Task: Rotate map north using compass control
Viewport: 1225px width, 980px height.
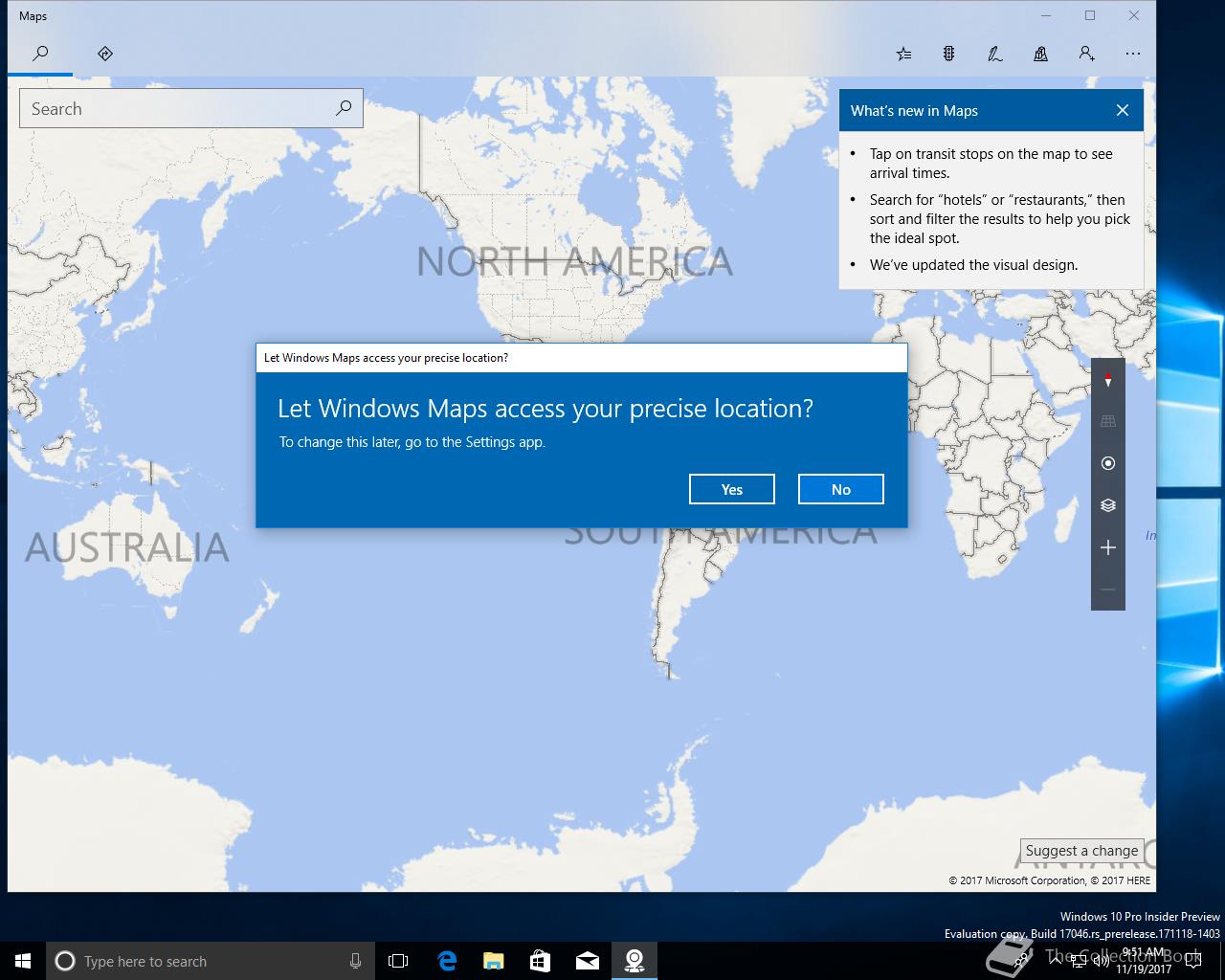Action: point(1108,380)
